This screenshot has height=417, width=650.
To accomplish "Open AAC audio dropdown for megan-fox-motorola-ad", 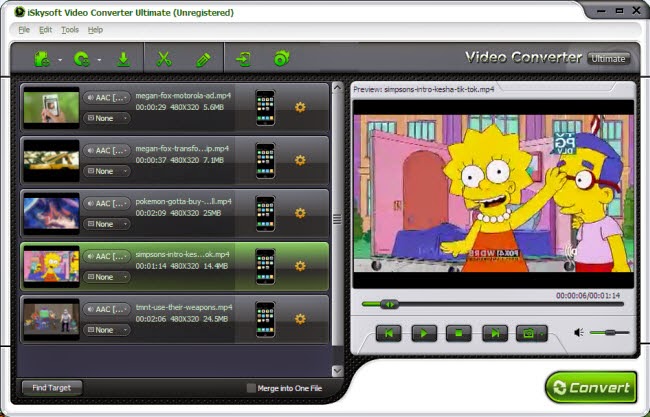I will [x=107, y=98].
